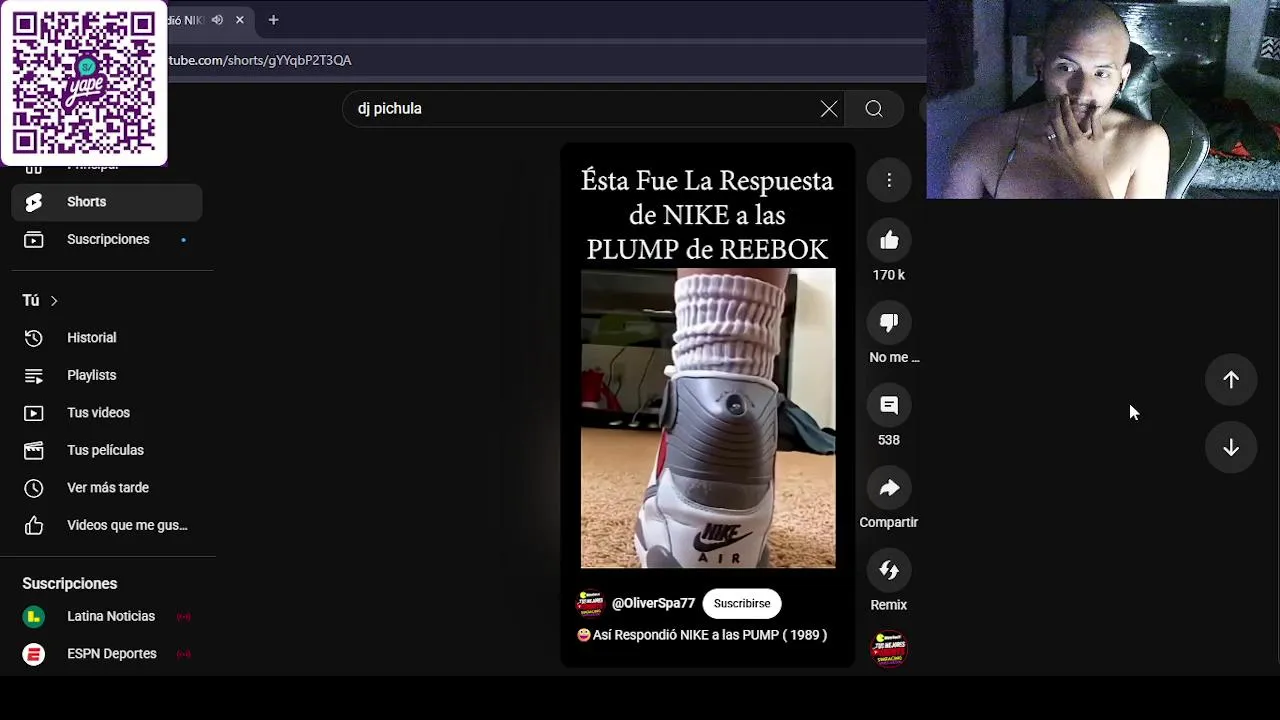1280x720 pixels.
Task: Click the Suscripciones sidebar icon
Action: (x=34, y=239)
